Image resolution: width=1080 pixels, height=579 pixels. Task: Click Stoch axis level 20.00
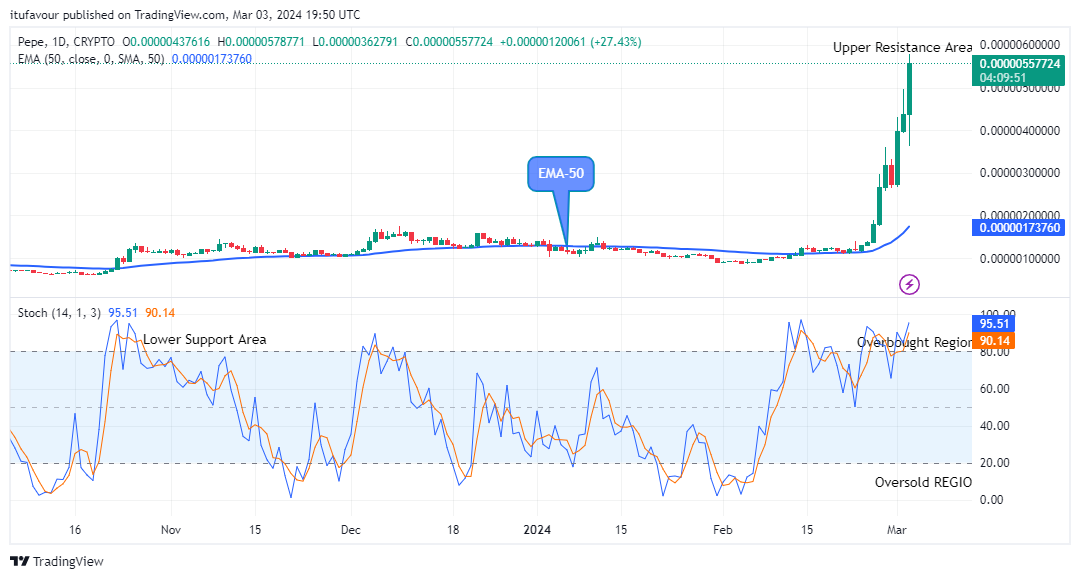tap(995, 463)
